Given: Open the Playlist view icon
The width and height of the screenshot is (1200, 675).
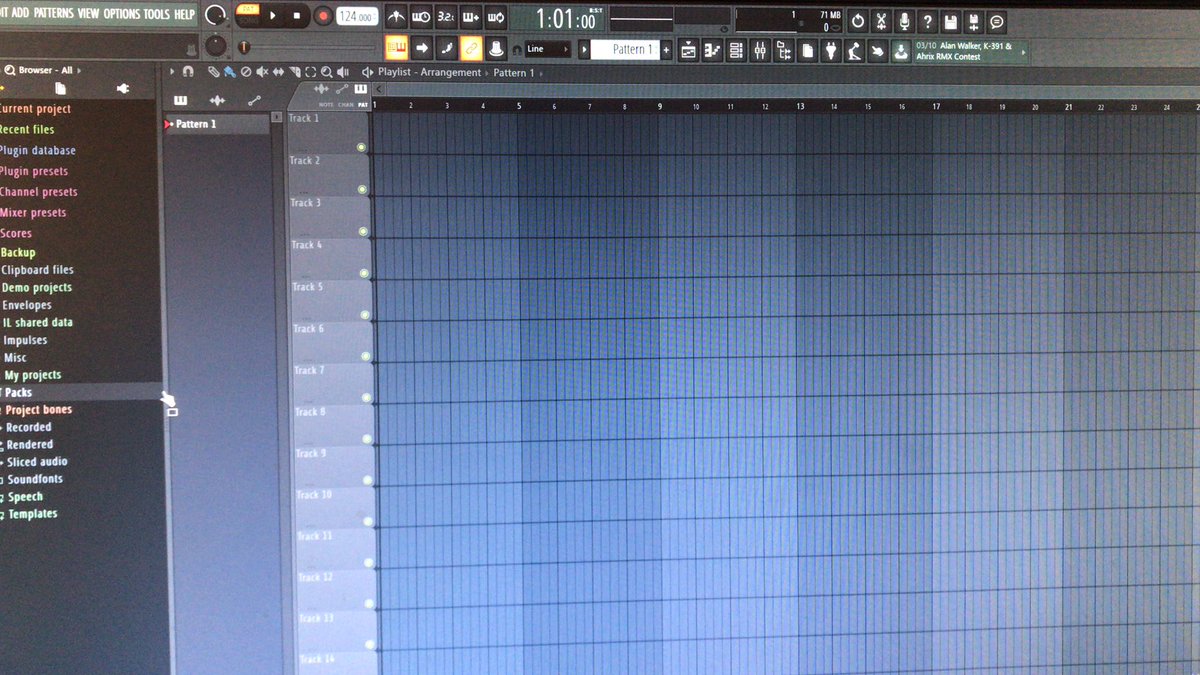Looking at the screenshot, I should tap(688, 49).
